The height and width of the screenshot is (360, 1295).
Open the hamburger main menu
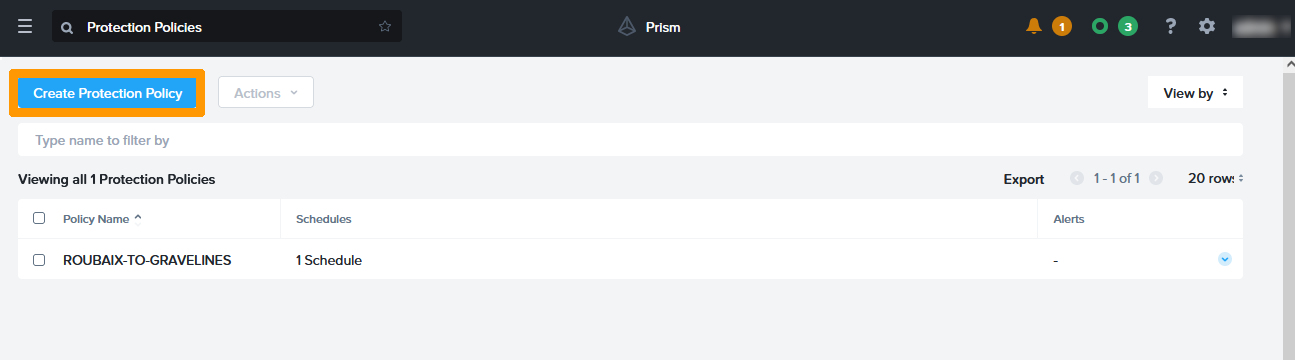coord(26,27)
